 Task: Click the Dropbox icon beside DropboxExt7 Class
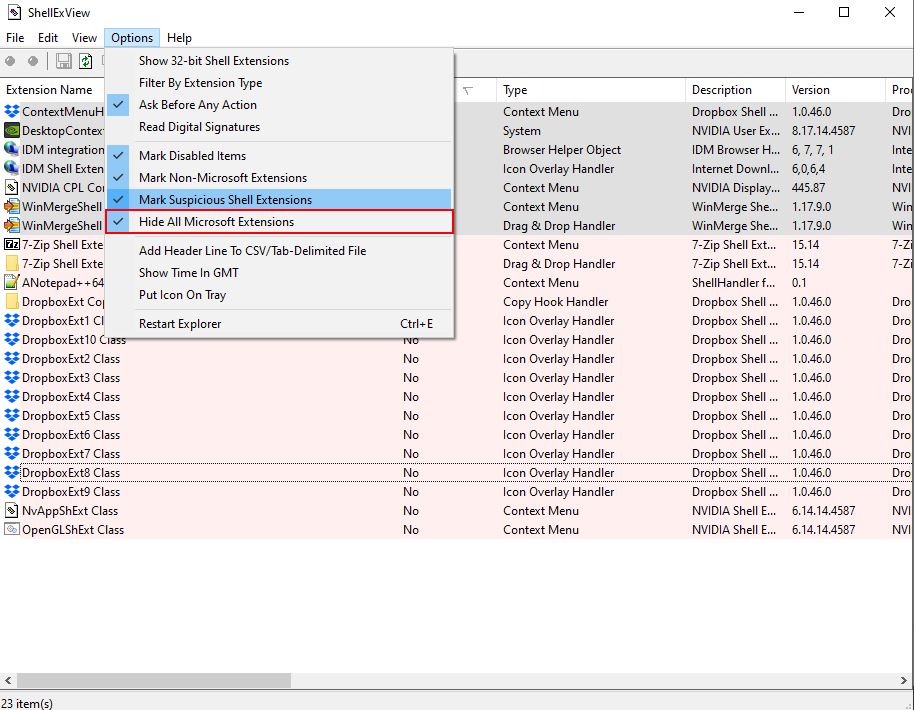pos(12,454)
